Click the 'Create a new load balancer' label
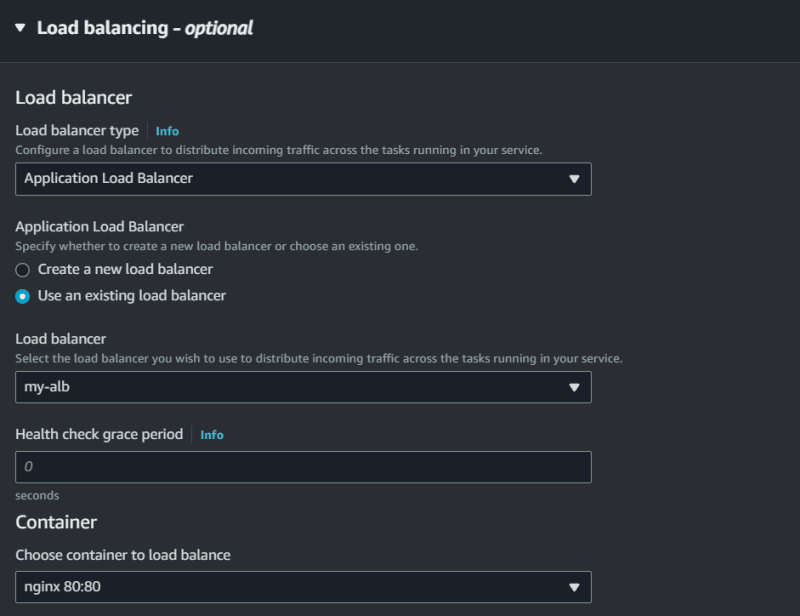800x616 pixels. pos(125,269)
